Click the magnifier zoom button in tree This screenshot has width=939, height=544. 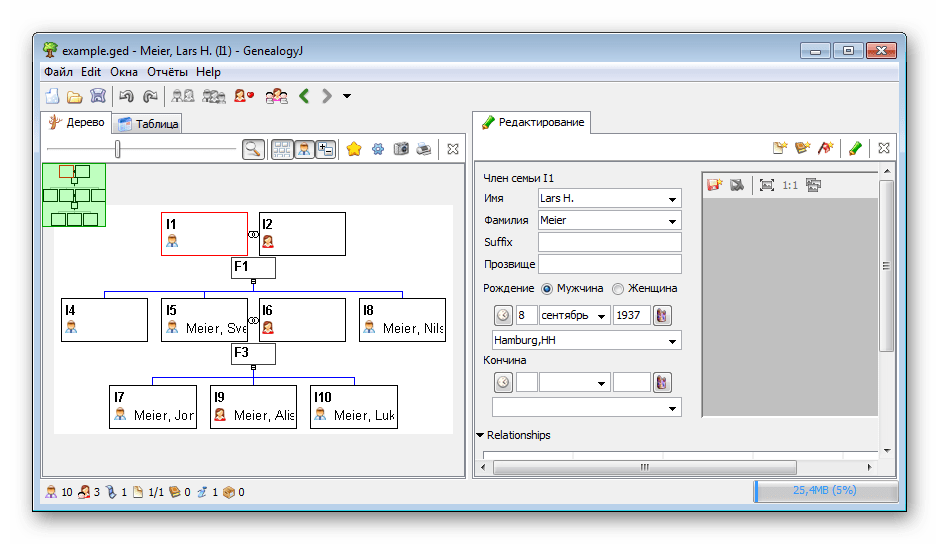coord(254,149)
